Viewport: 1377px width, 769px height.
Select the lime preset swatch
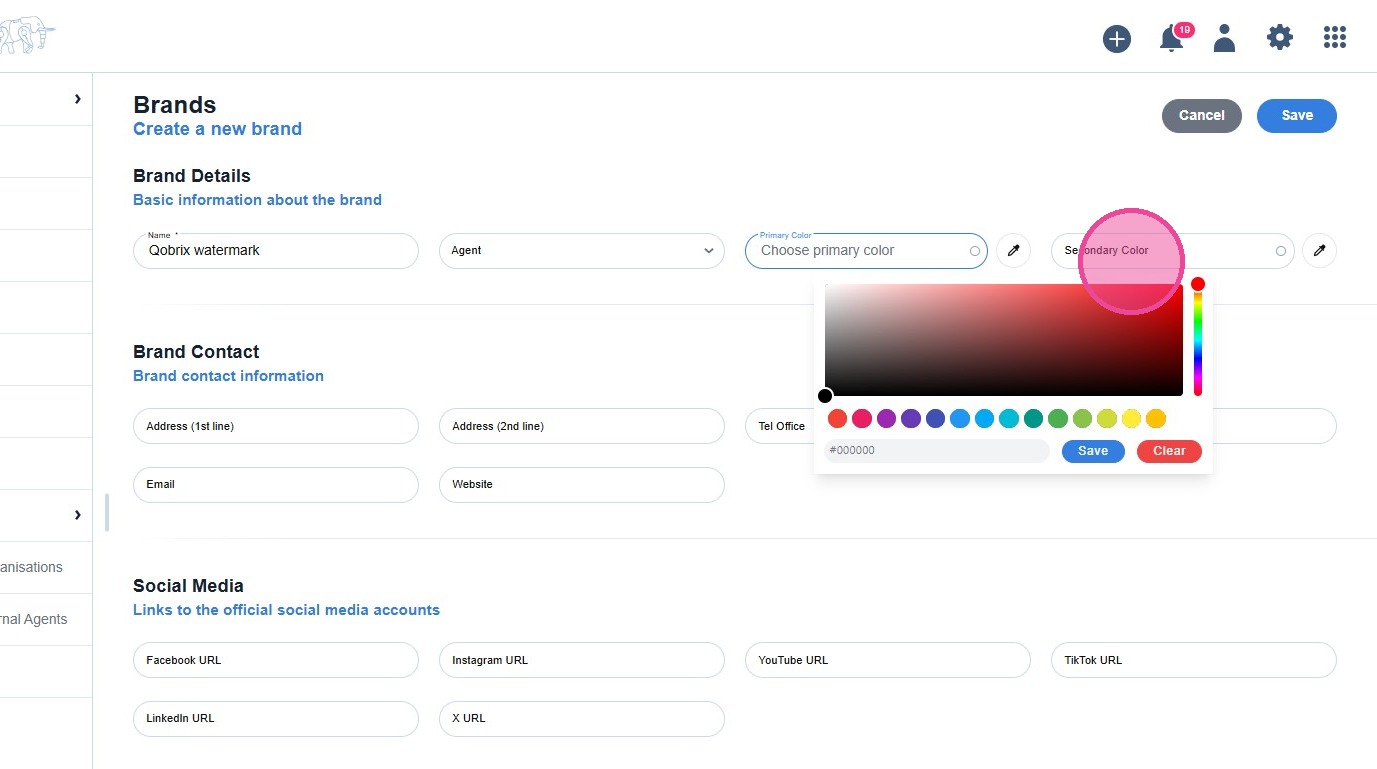click(x=1107, y=419)
